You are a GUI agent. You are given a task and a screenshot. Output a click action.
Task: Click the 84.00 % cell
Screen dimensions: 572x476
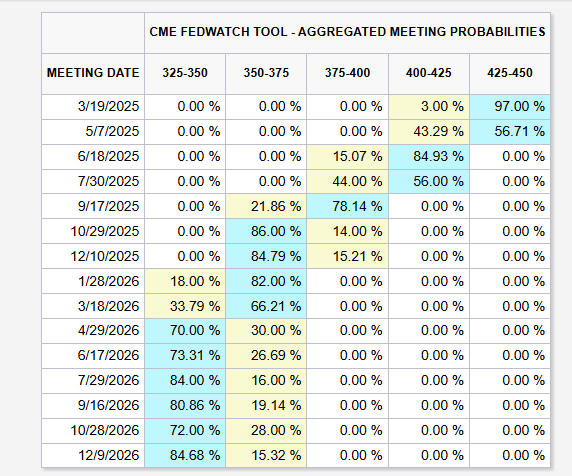(x=185, y=380)
